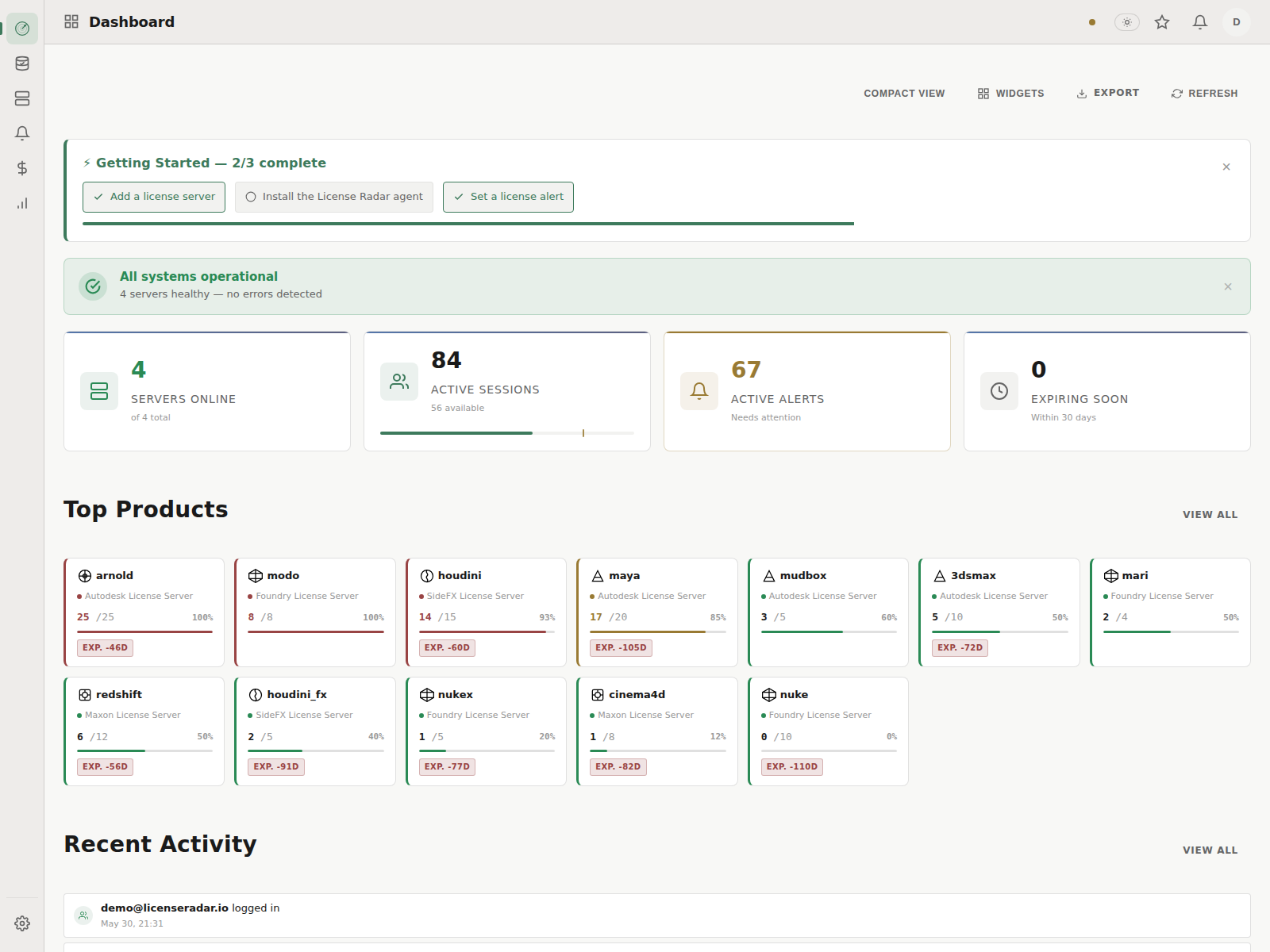The height and width of the screenshot is (952, 1270).
Task: Click the Set a license alert step
Action: (x=508, y=197)
